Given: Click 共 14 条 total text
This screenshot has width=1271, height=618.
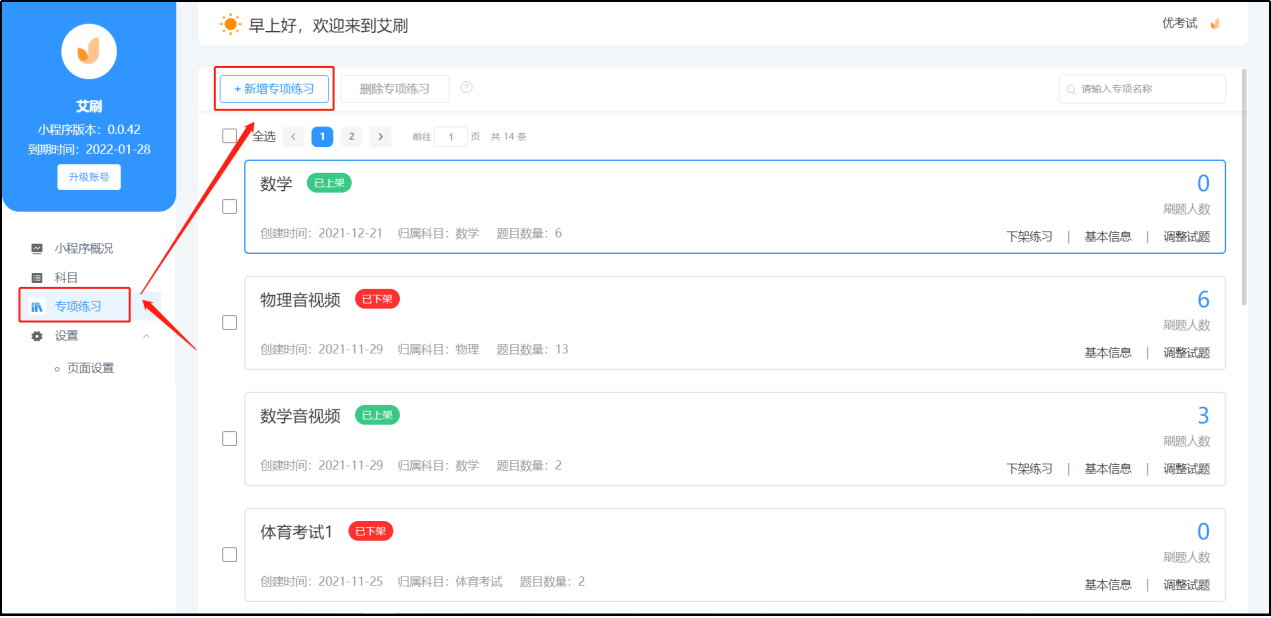Looking at the screenshot, I should [508, 137].
